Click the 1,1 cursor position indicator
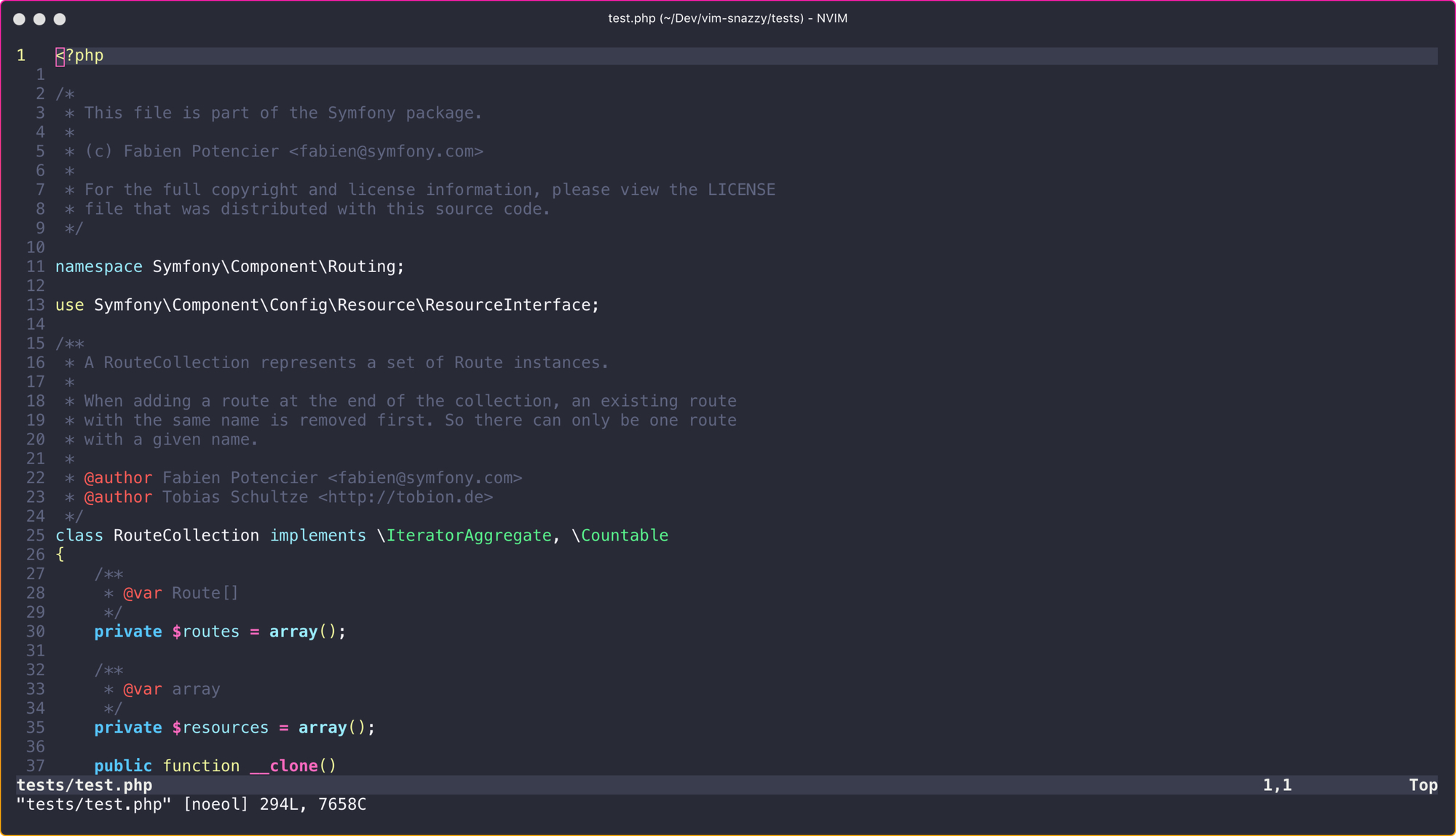Image resolution: width=1456 pixels, height=836 pixels. [1277, 785]
